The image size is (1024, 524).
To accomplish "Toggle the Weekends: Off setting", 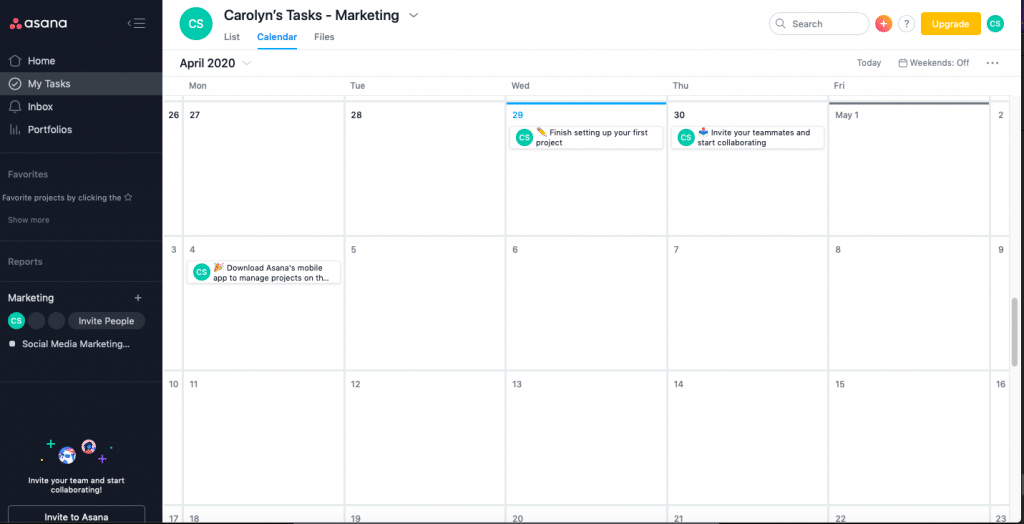I will coord(934,63).
